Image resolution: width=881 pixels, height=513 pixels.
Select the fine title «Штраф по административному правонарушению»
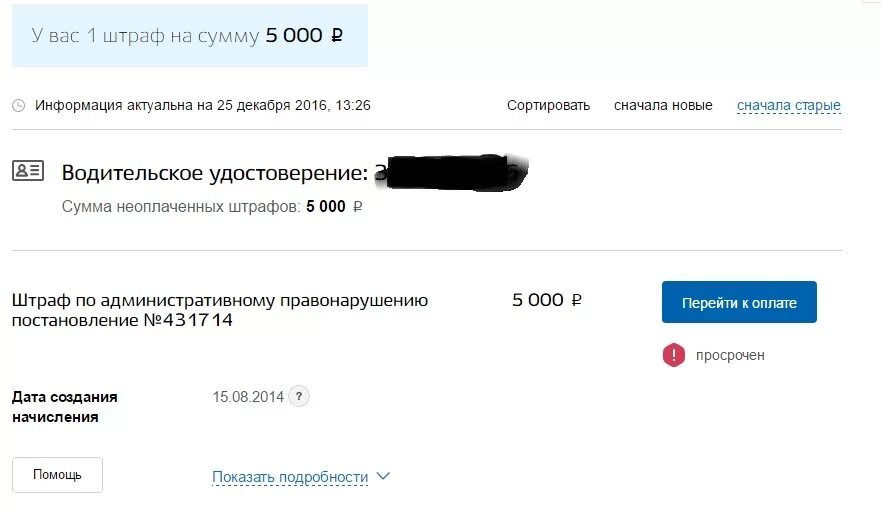pyautogui.click(x=220, y=300)
